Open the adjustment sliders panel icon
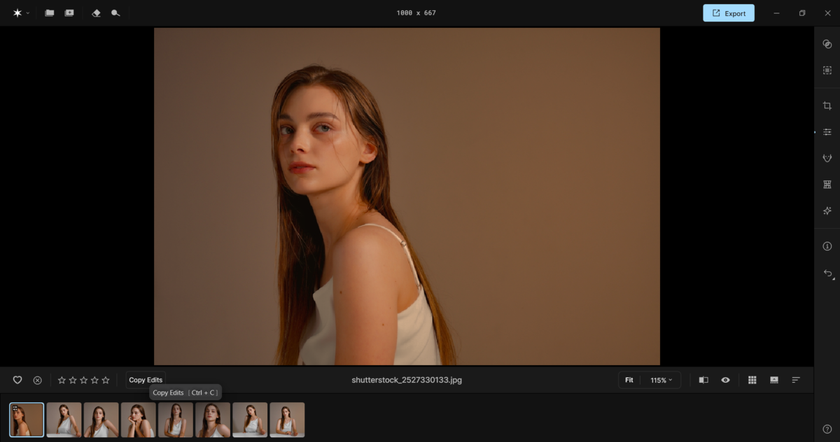 827,132
